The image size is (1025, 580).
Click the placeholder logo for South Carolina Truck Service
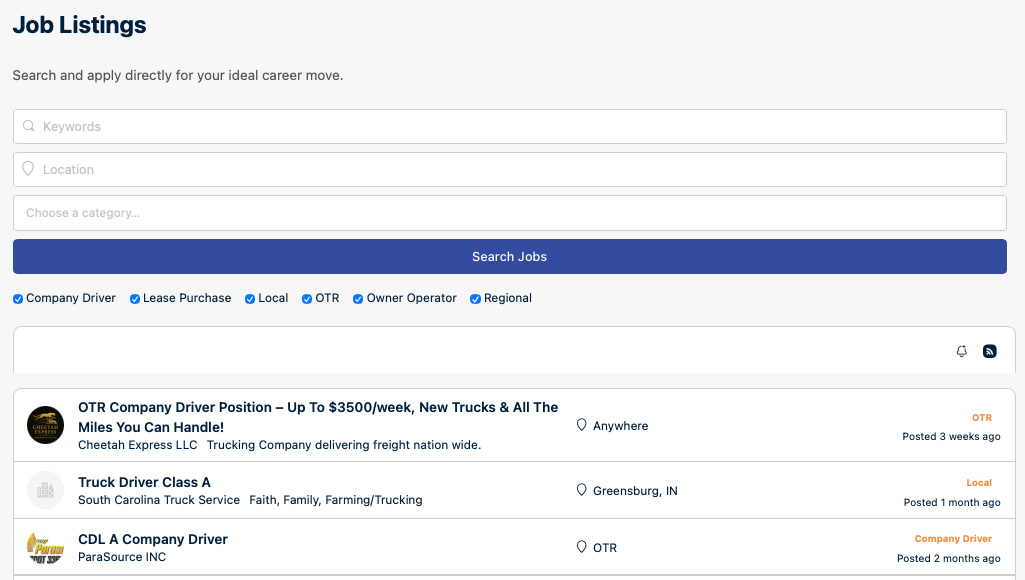pos(45,490)
